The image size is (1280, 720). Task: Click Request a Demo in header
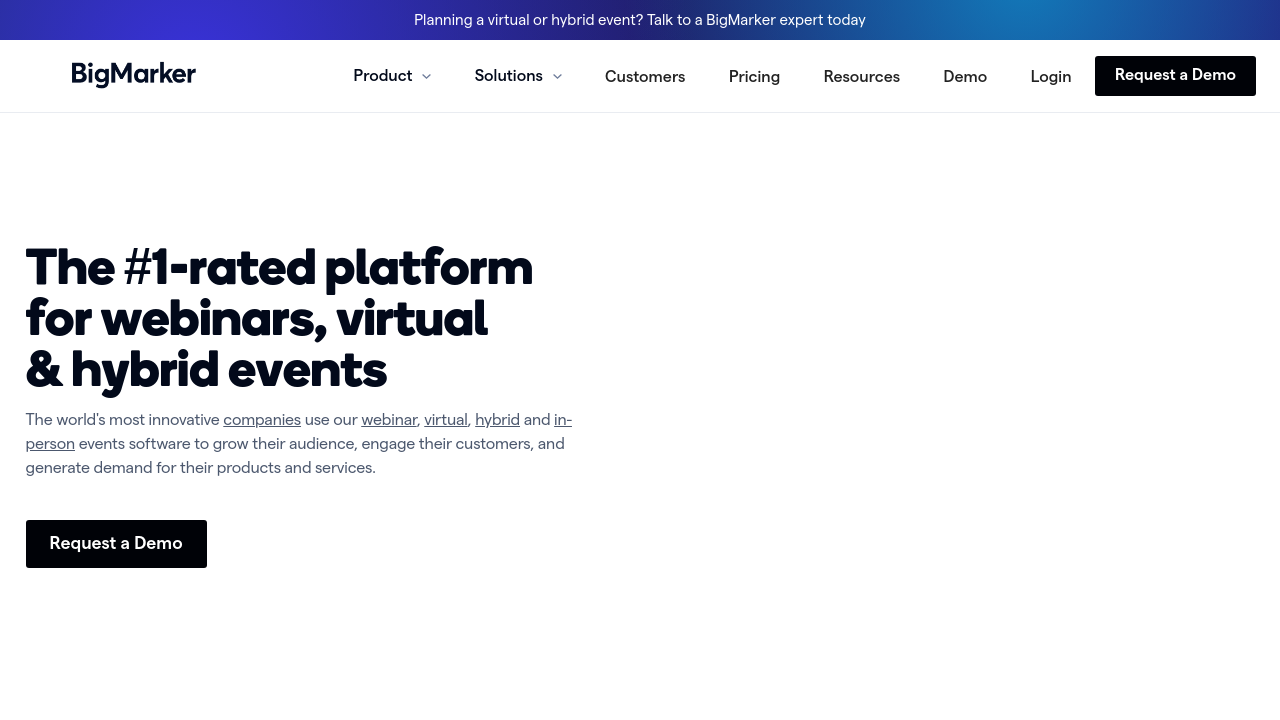tap(1175, 76)
